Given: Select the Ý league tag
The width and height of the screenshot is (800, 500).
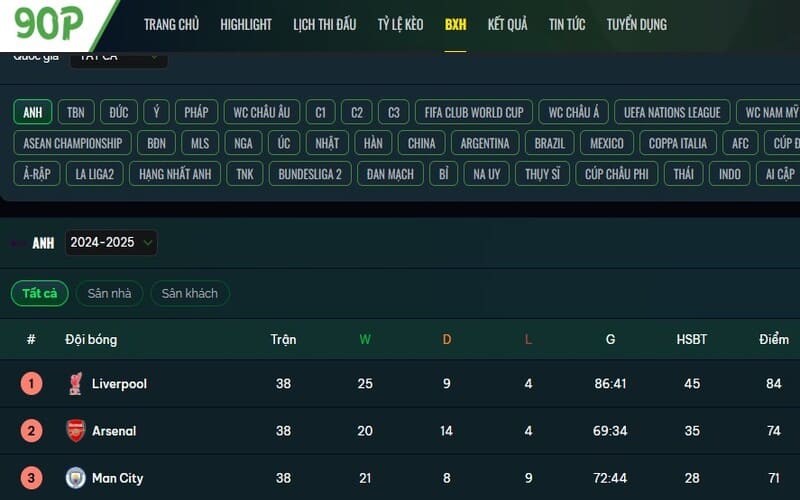Looking at the screenshot, I should tap(156, 112).
